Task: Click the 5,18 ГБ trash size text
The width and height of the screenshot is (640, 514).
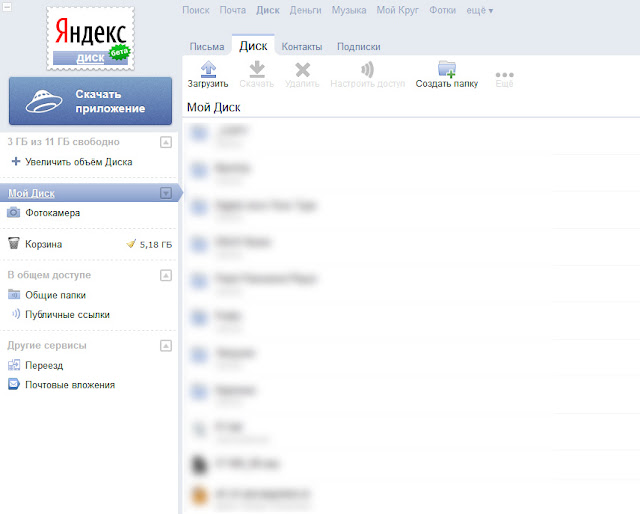Action: click(156, 245)
